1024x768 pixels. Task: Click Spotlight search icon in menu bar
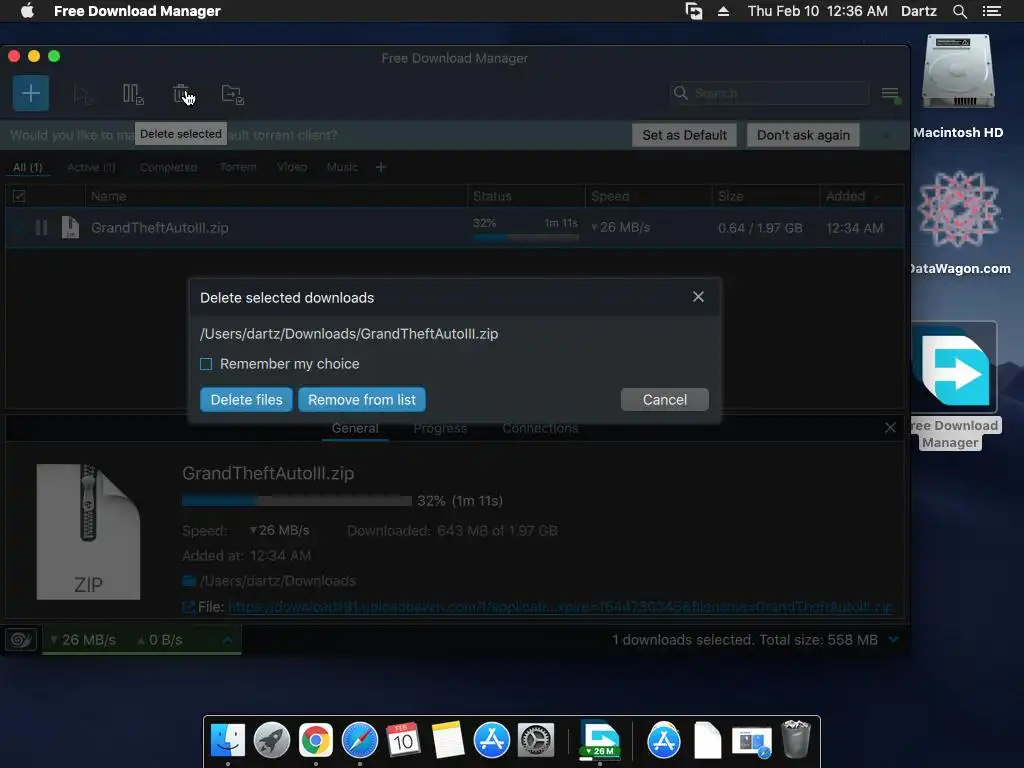(960, 11)
